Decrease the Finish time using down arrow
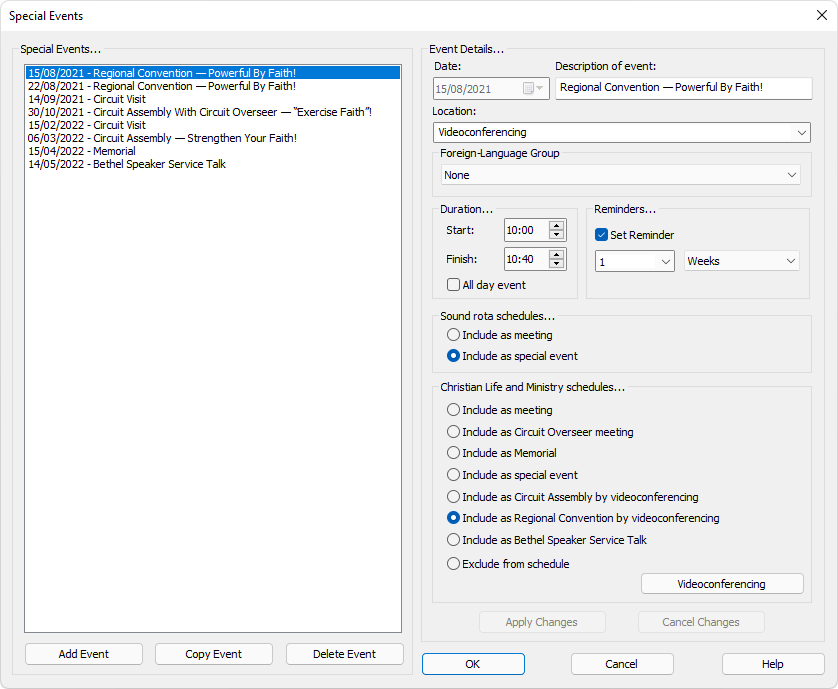Screen dimensions: 838x689 pos(557,265)
